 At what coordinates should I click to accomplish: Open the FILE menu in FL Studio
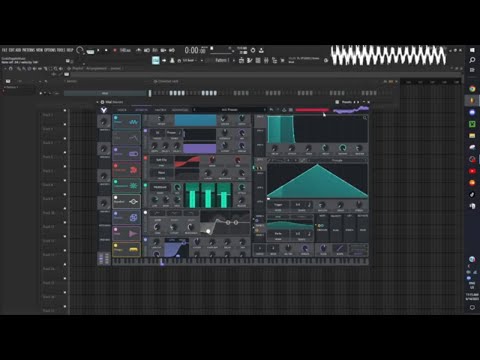click(x=5, y=50)
